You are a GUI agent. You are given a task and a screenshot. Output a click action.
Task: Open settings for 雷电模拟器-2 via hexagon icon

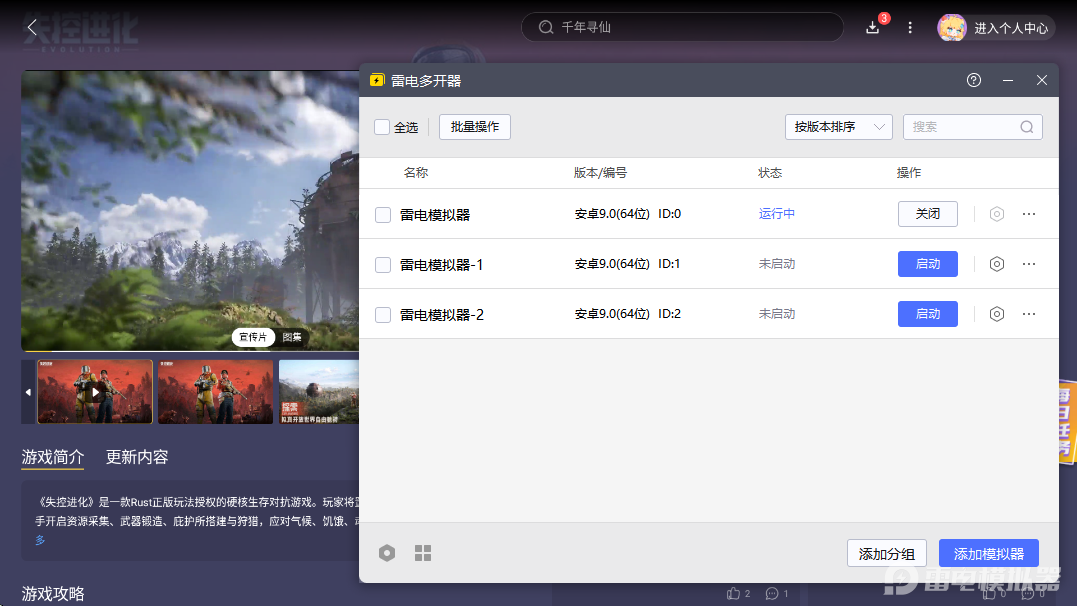click(x=996, y=314)
